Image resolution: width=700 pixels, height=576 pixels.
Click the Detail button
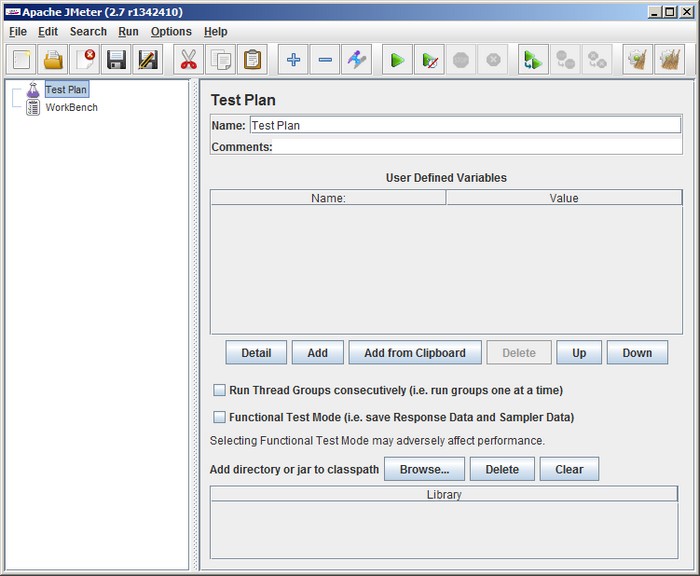click(x=256, y=353)
